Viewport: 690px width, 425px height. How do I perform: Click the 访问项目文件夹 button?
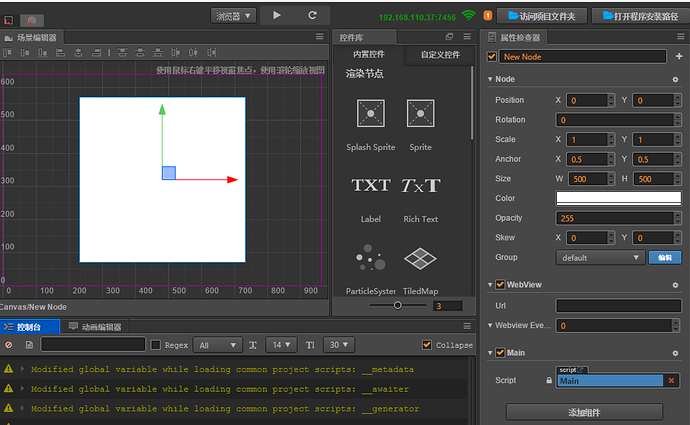click(x=542, y=16)
